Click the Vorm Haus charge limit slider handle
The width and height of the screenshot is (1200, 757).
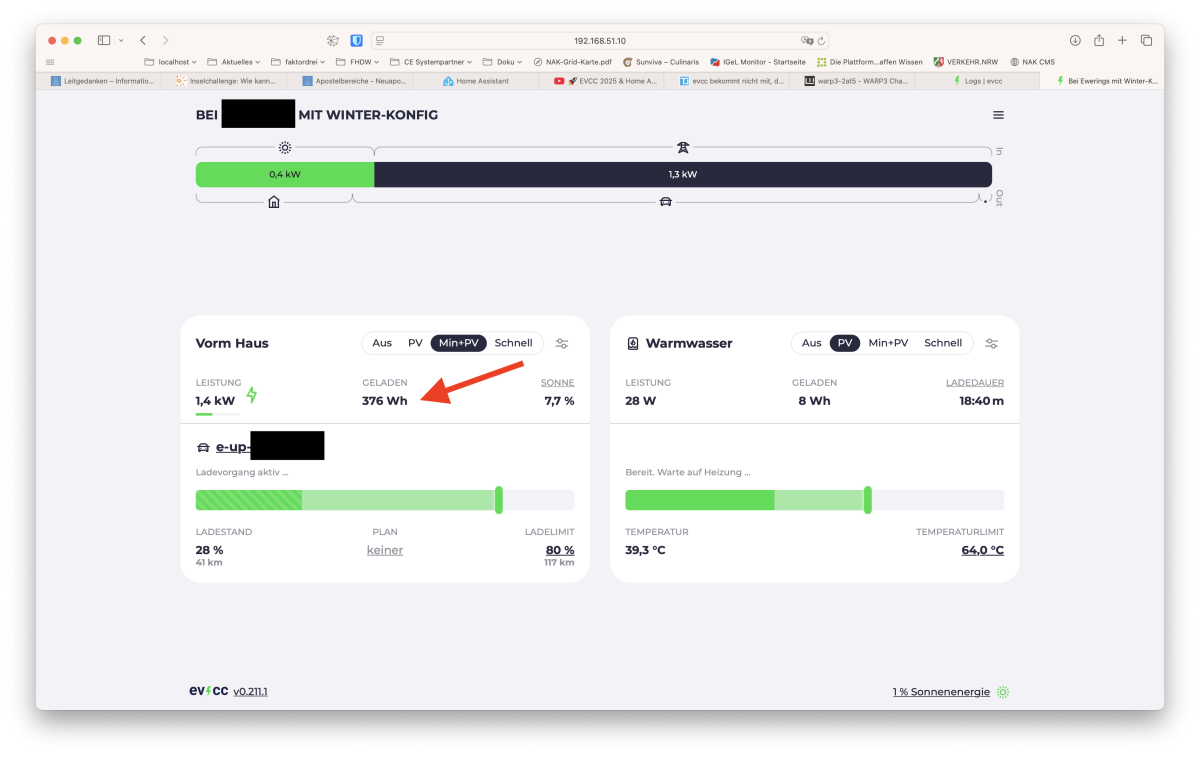(499, 500)
